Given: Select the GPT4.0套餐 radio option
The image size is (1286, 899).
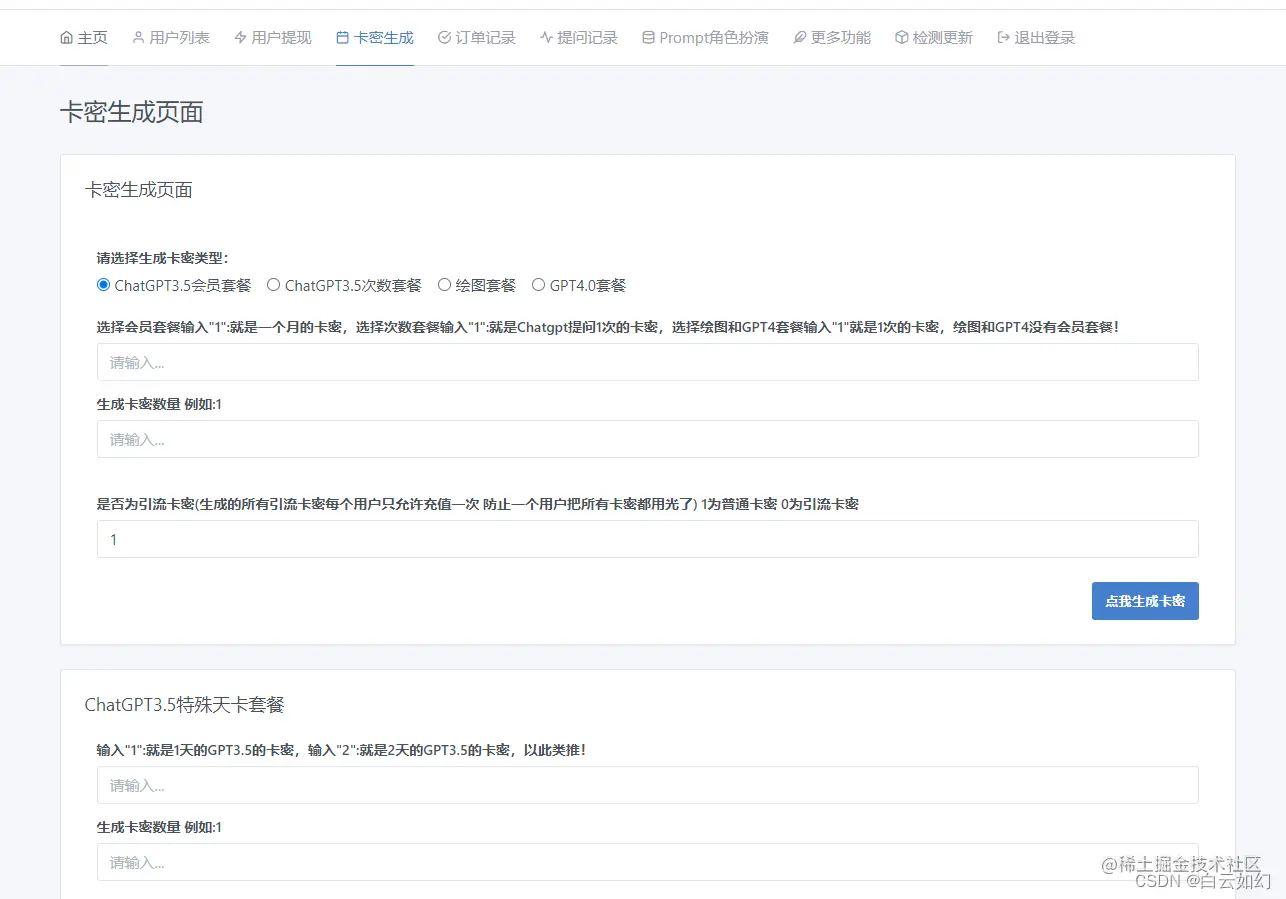Looking at the screenshot, I should click(x=538, y=284).
